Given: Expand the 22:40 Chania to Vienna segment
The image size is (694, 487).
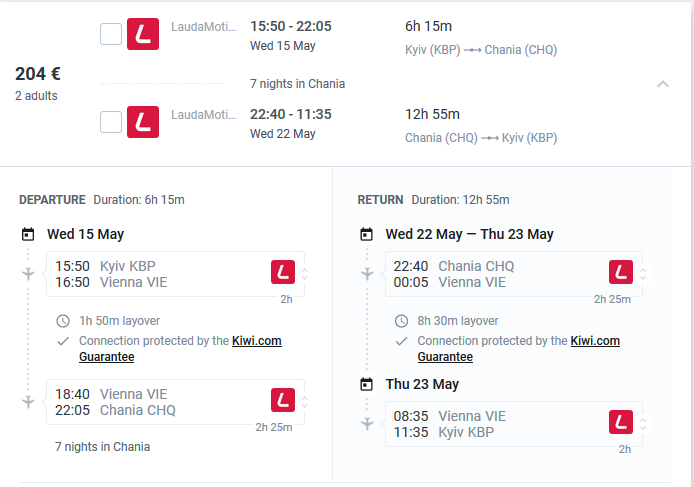Looking at the screenshot, I should coord(642,274).
